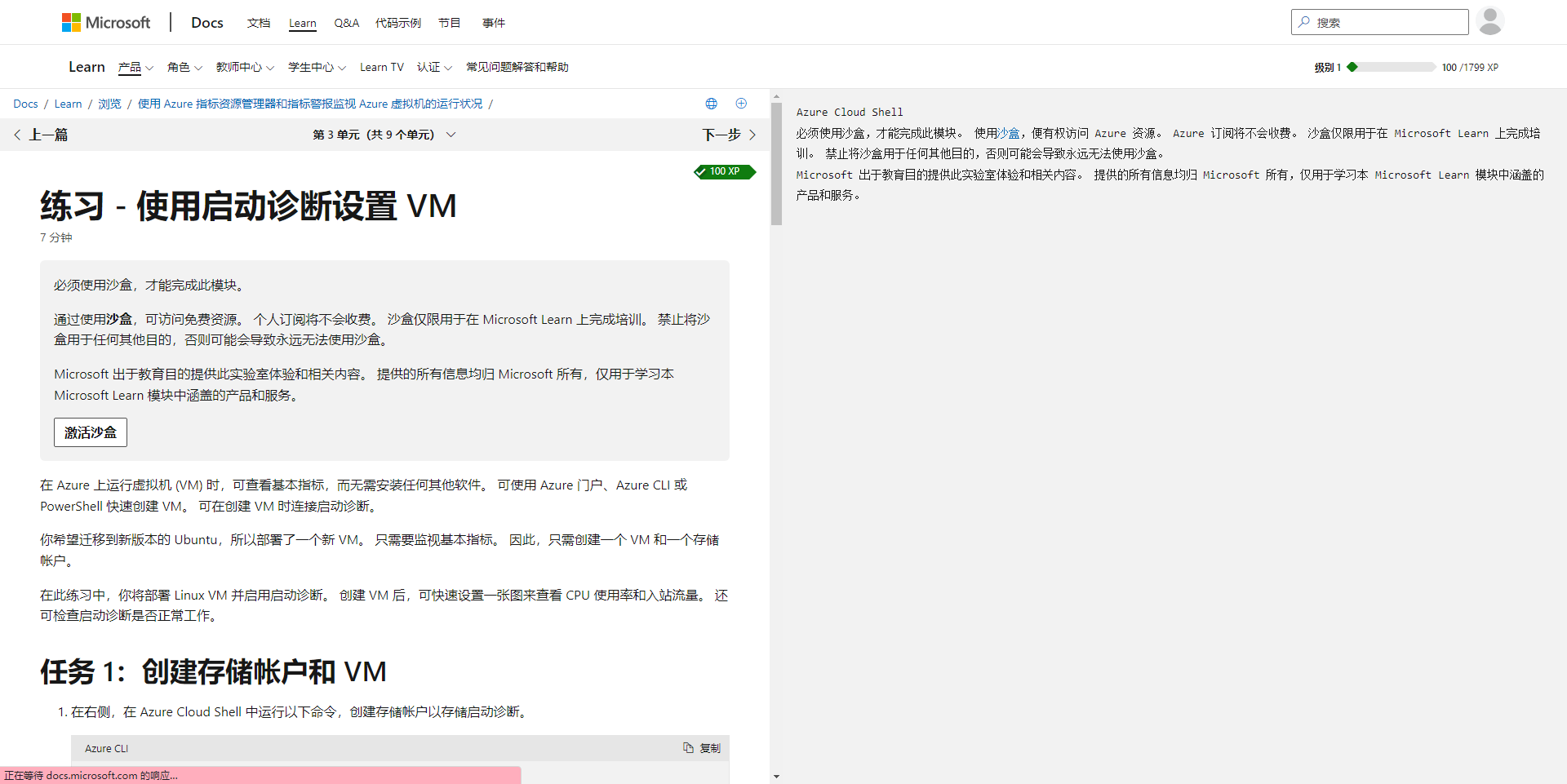Select 文档 in top navigation
This screenshot has height=784, width=1567.
[x=259, y=23]
